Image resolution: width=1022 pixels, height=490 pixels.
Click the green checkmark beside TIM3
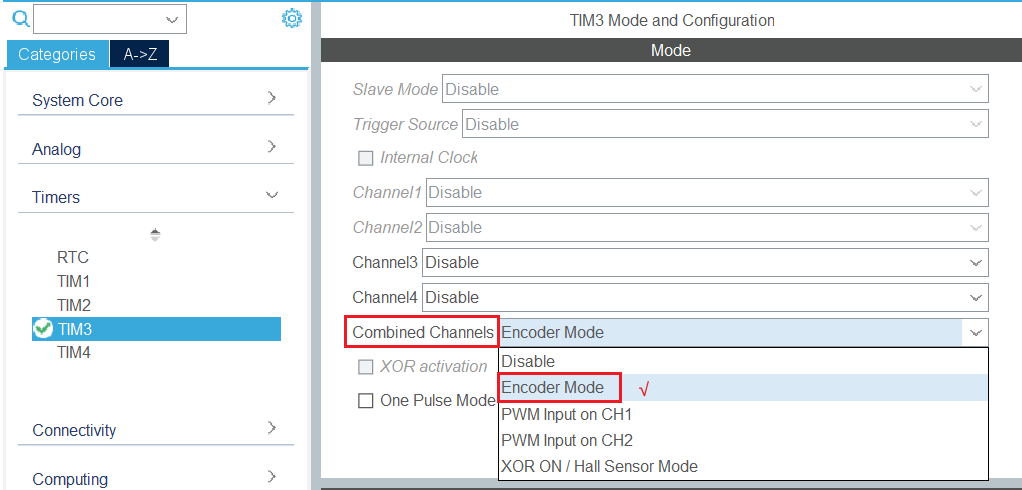pos(43,329)
